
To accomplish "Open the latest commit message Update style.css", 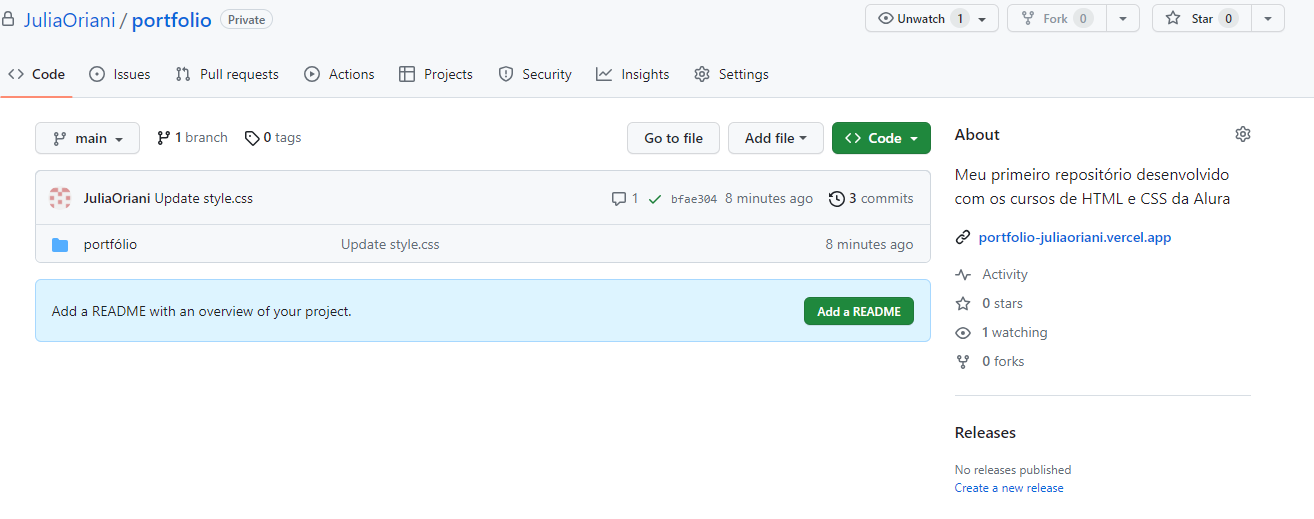I will (x=204, y=198).
